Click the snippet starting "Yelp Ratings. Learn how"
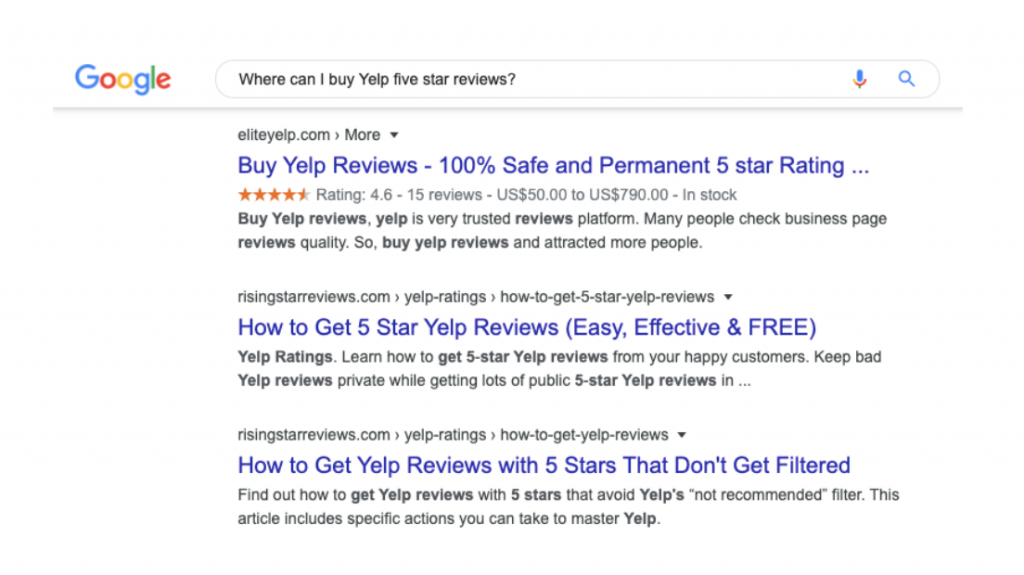The width and height of the screenshot is (1024, 575). click(x=560, y=369)
